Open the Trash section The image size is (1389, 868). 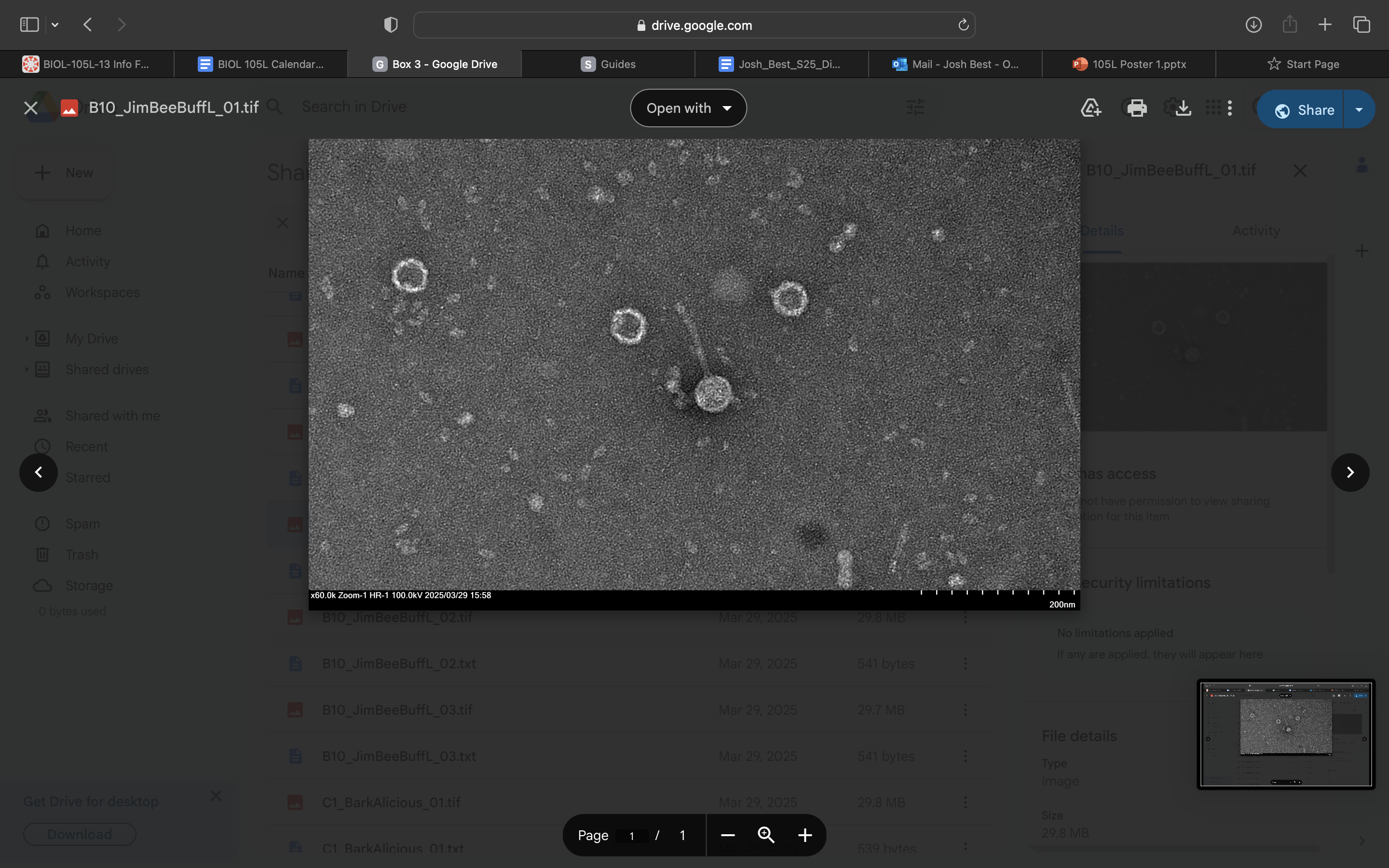82,555
